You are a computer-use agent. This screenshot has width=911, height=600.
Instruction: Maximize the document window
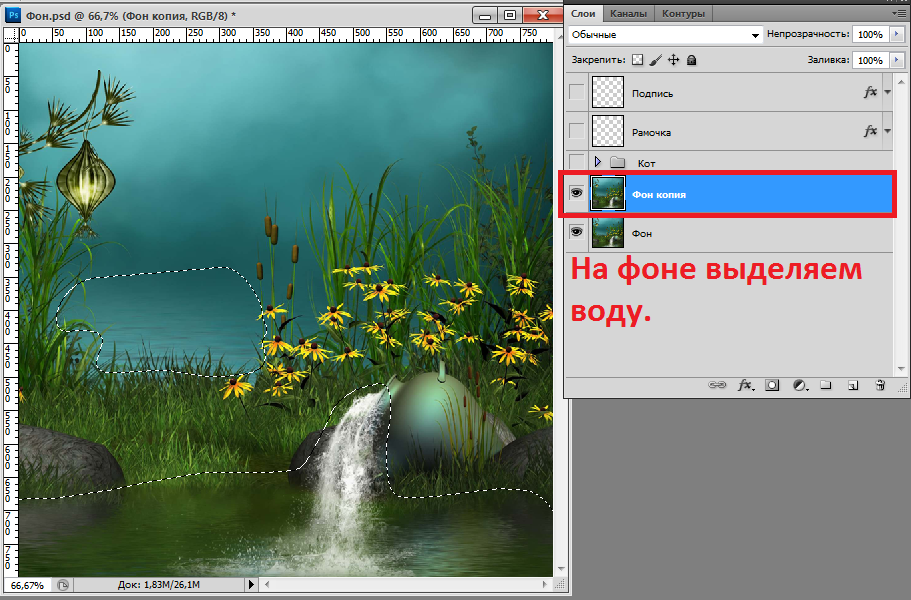tap(510, 15)
